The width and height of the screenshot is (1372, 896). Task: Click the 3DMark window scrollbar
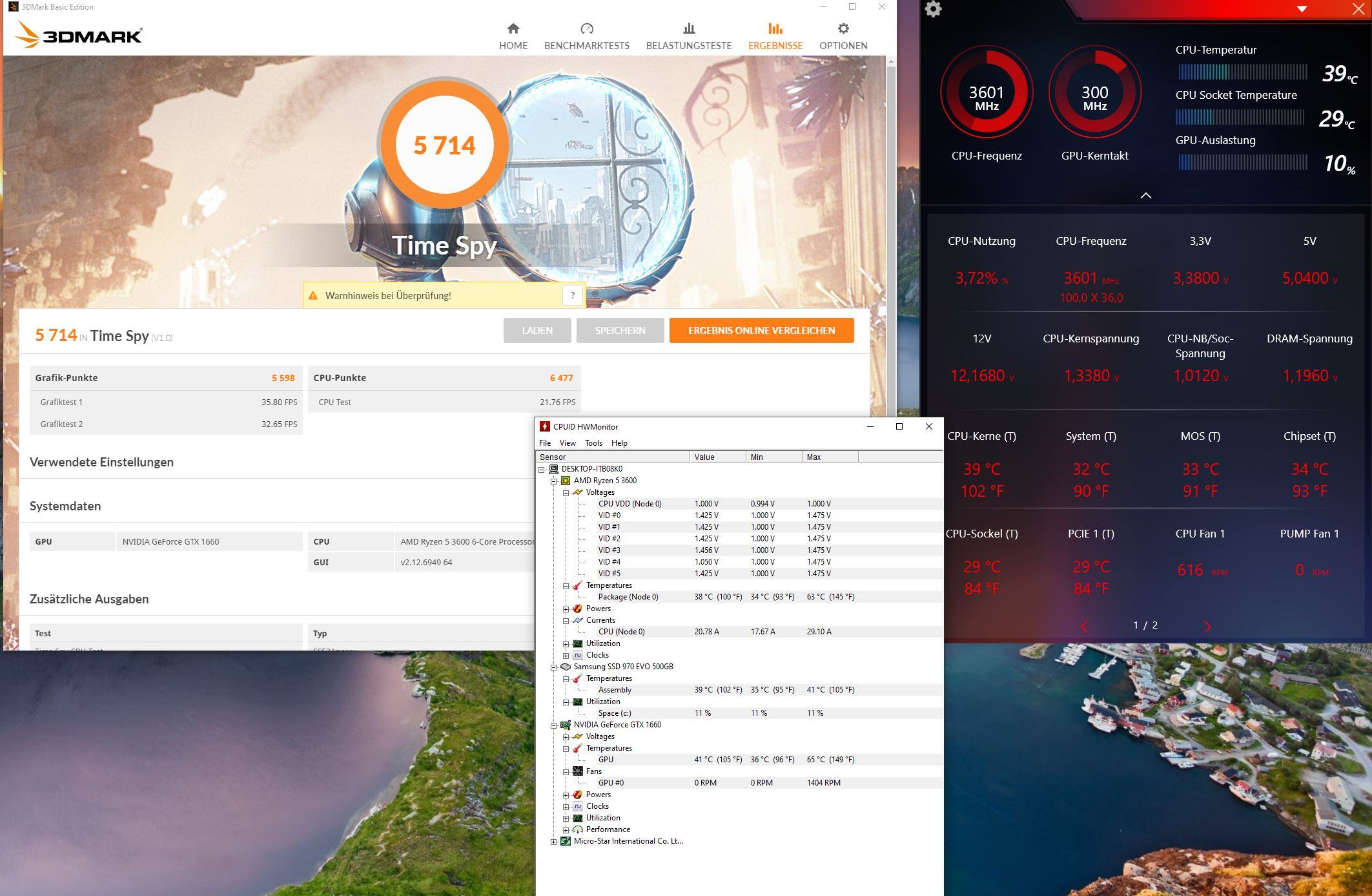[x=891, y=239]
